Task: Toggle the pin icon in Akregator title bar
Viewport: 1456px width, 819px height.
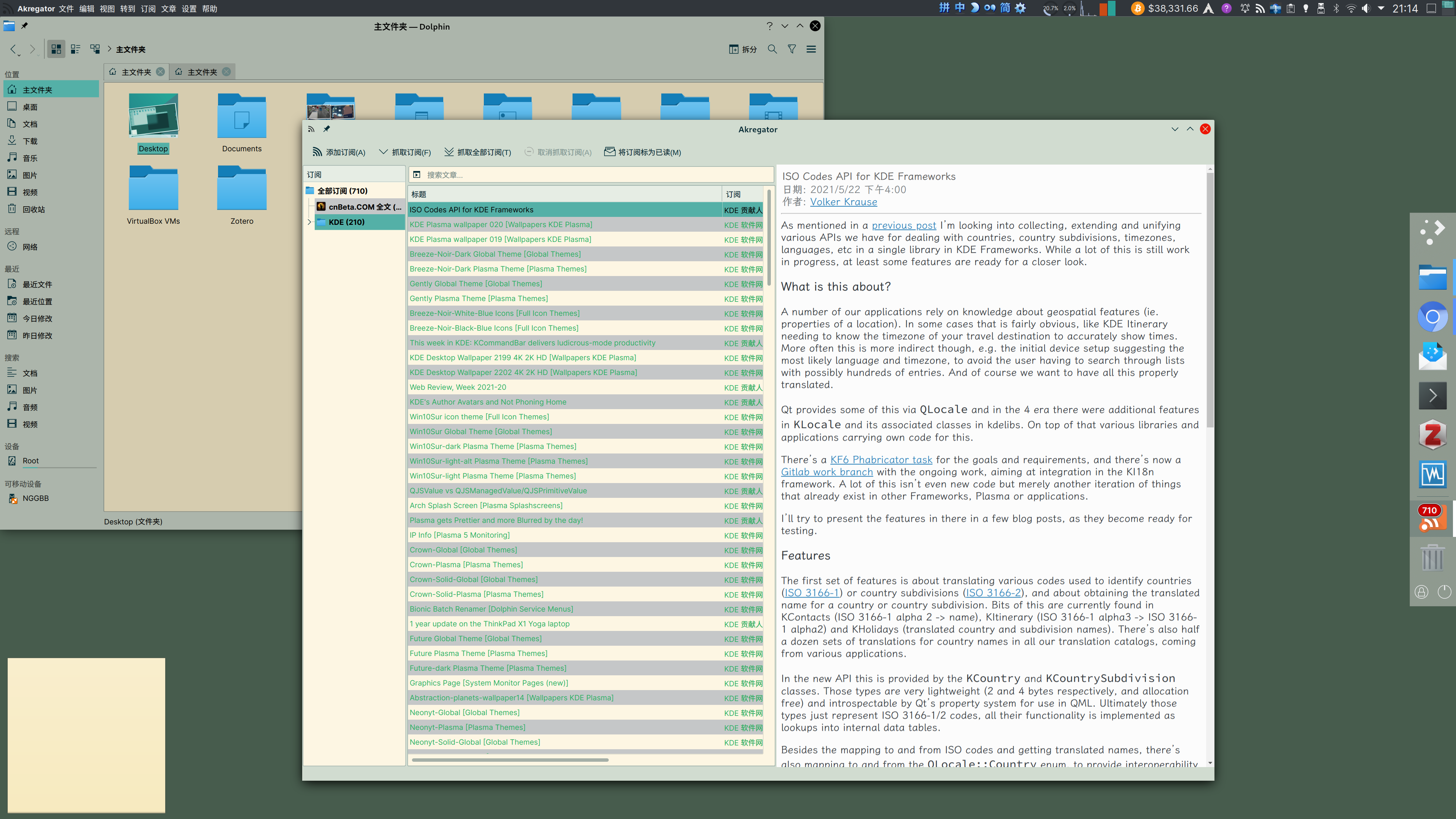Action: tap(327, 129)
